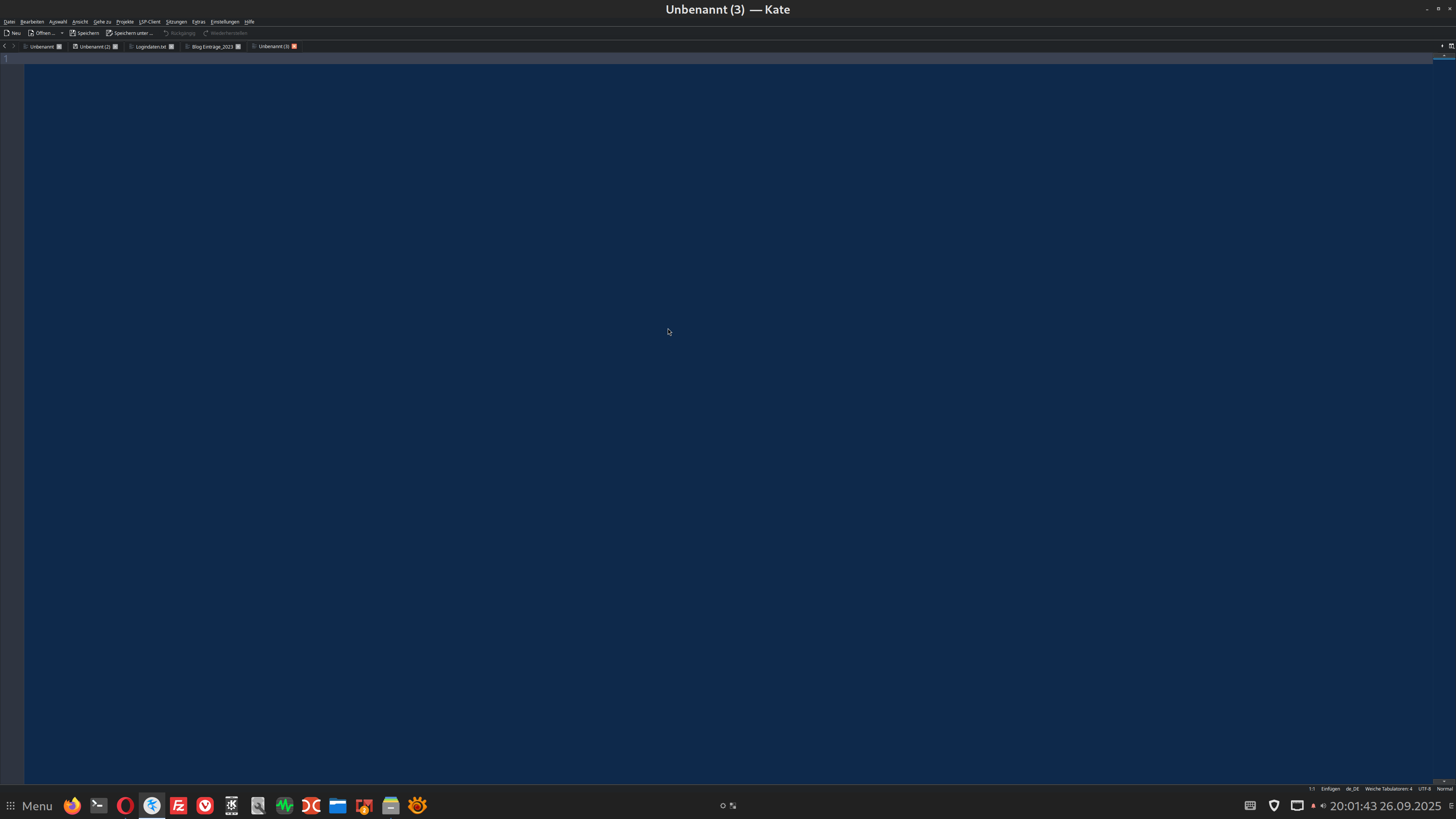The height and width of the screenshot is (819, 1456).
Task: Launch FileZilla from the taskbar
Action: (x=179, y=805)
